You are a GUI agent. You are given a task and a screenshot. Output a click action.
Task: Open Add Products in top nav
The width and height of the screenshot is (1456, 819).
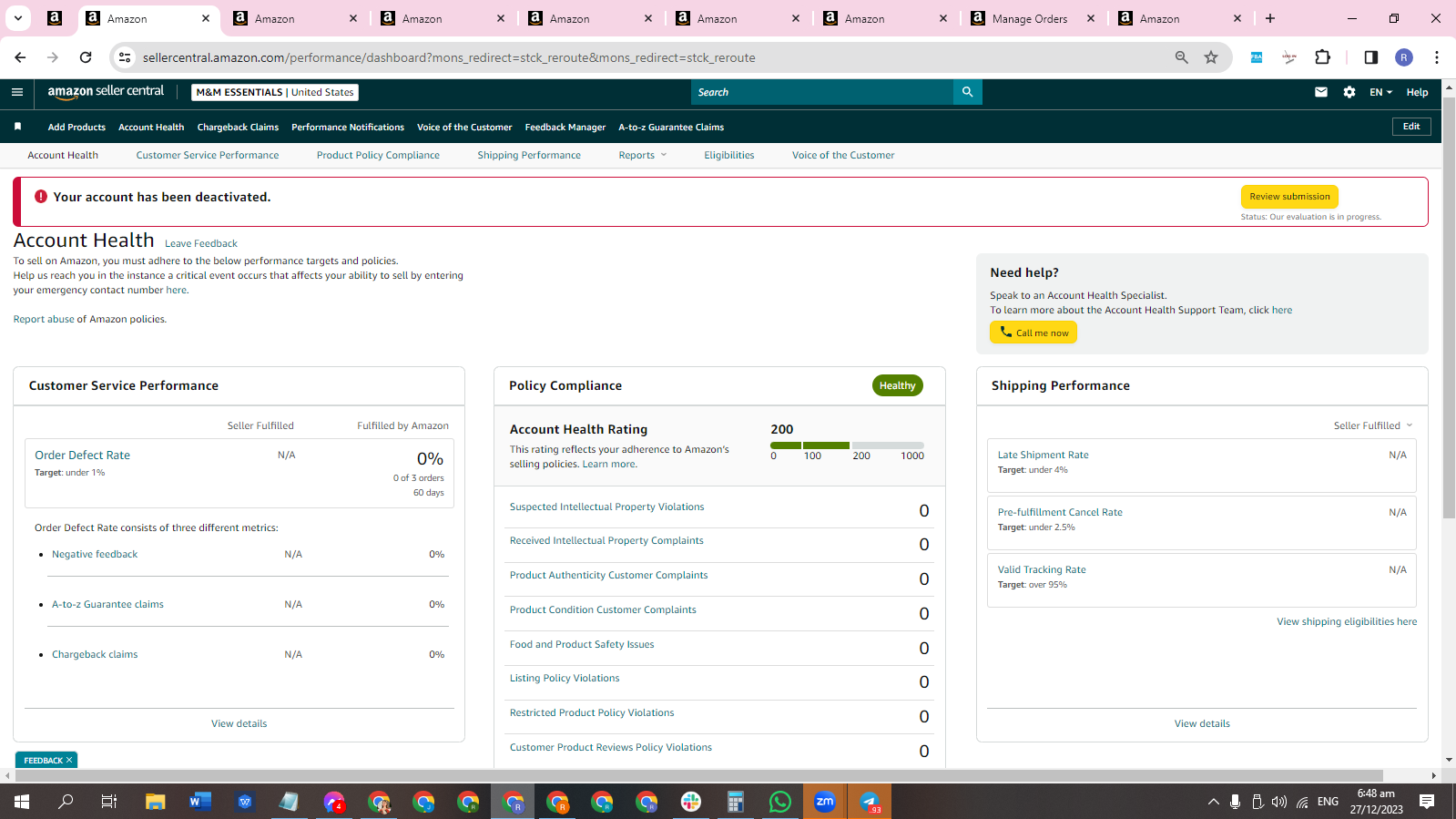pyautogui.click(x=76, y=127)
